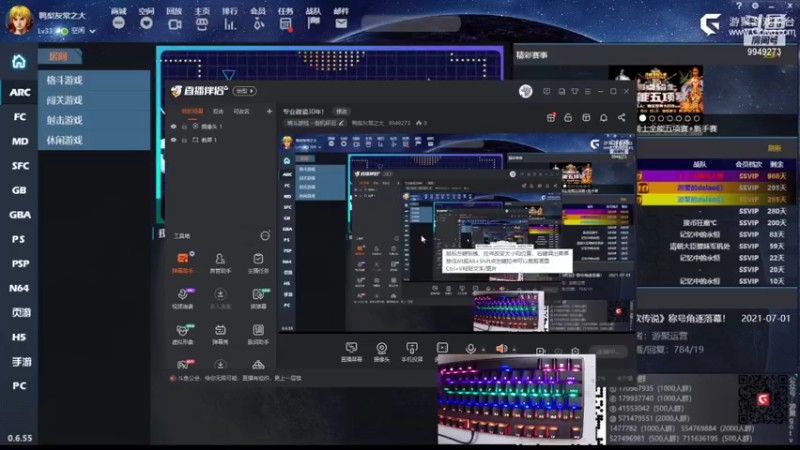This screenshot has width=800, height=450.
Task: Click the share icon in 直播伴侣
Action: pos(621,118)
